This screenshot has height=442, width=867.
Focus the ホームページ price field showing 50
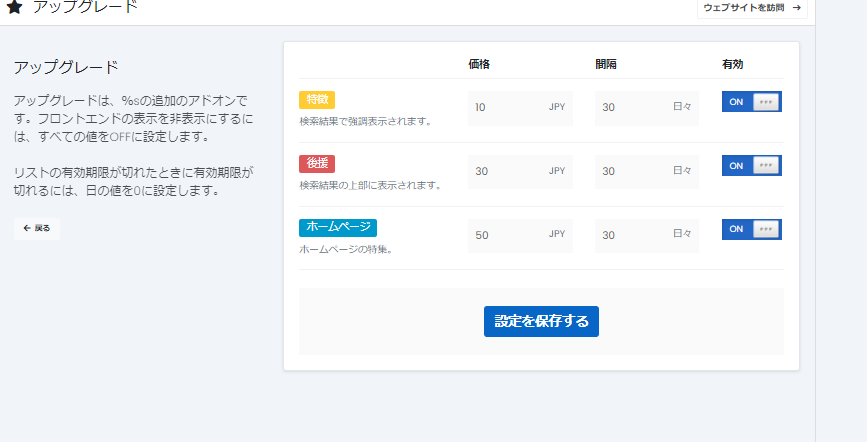505,235
